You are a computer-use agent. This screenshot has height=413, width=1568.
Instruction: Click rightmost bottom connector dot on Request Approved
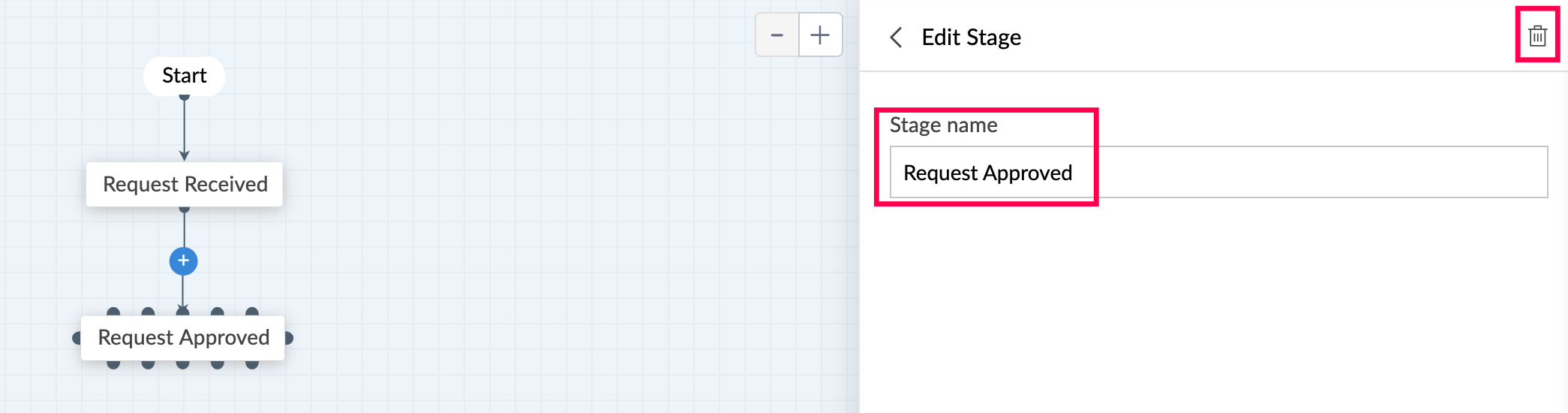pyautogui.click(x=252, y=365)
